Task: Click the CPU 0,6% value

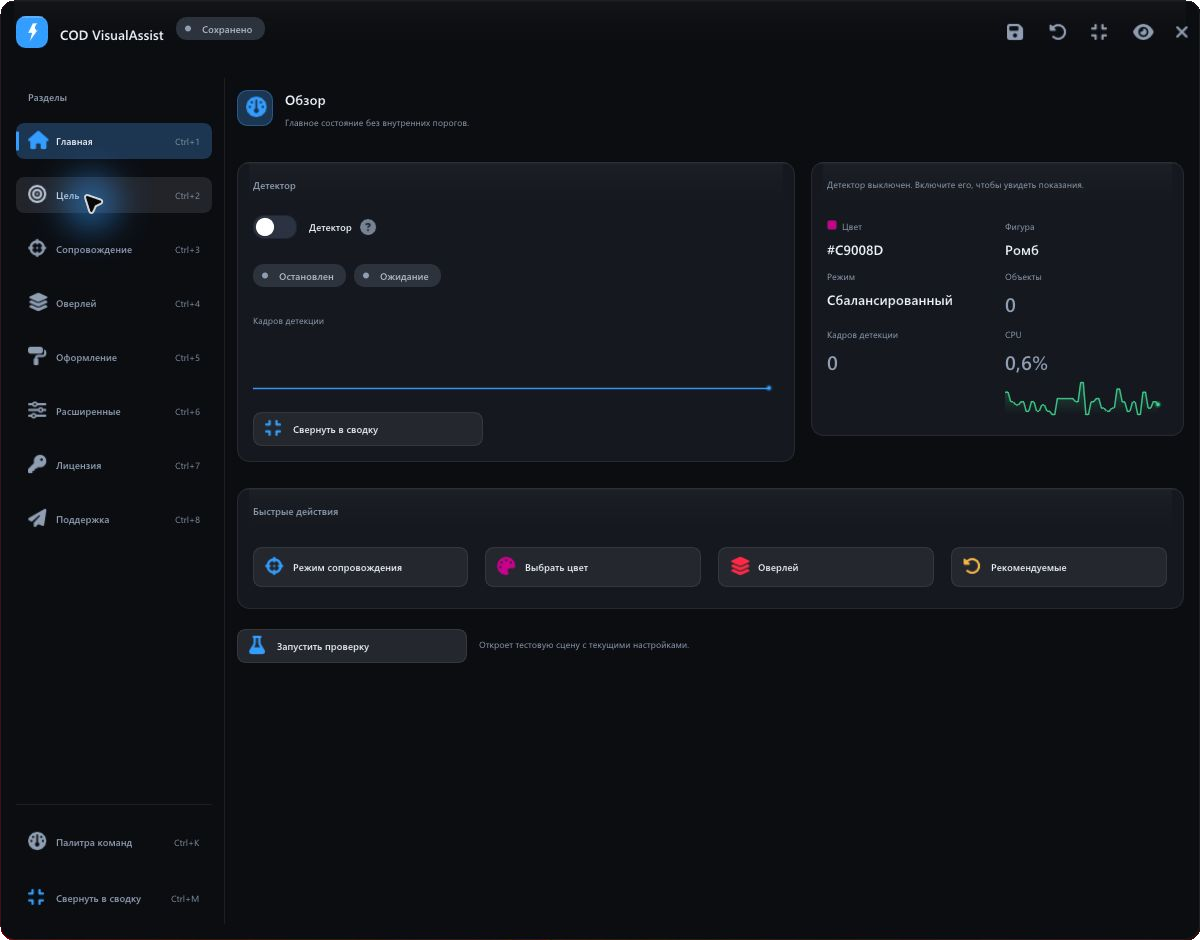Action: (x=1026, y=364)
